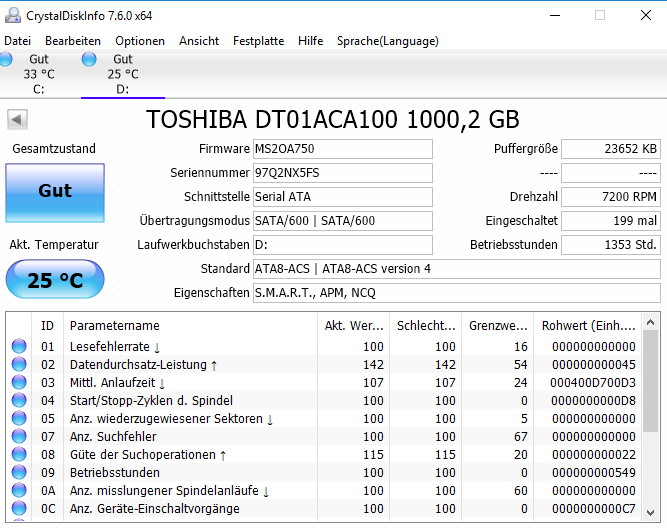
Task: Open the Bearbeiten menu
Action: [73, 41]
